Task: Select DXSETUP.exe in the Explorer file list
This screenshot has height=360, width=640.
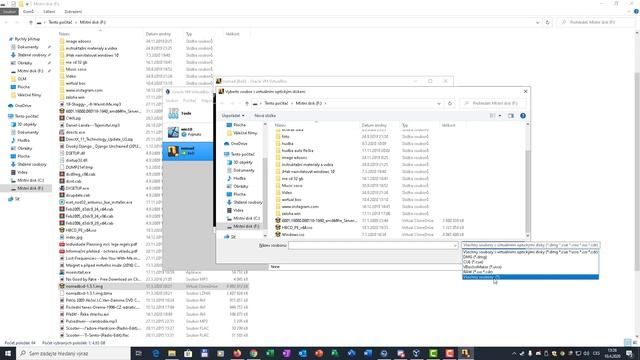Action: pos(77,188)
